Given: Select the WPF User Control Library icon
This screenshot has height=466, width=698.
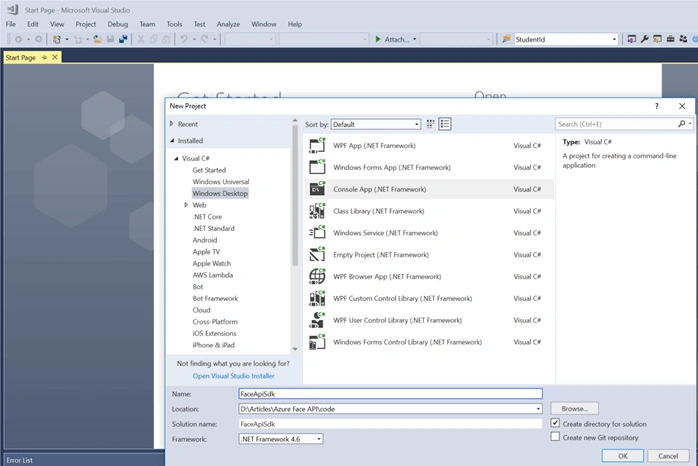Looking at the screenshot, I should [x=317, y=320].
